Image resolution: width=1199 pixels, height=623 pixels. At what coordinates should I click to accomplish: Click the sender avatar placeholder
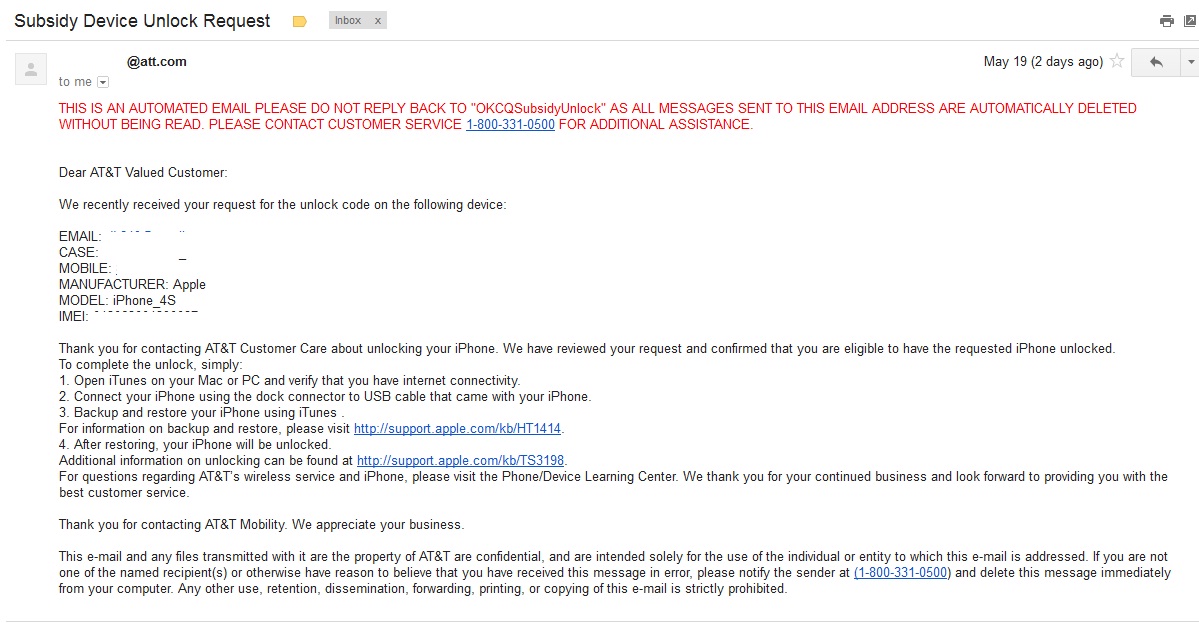[31, 70]
